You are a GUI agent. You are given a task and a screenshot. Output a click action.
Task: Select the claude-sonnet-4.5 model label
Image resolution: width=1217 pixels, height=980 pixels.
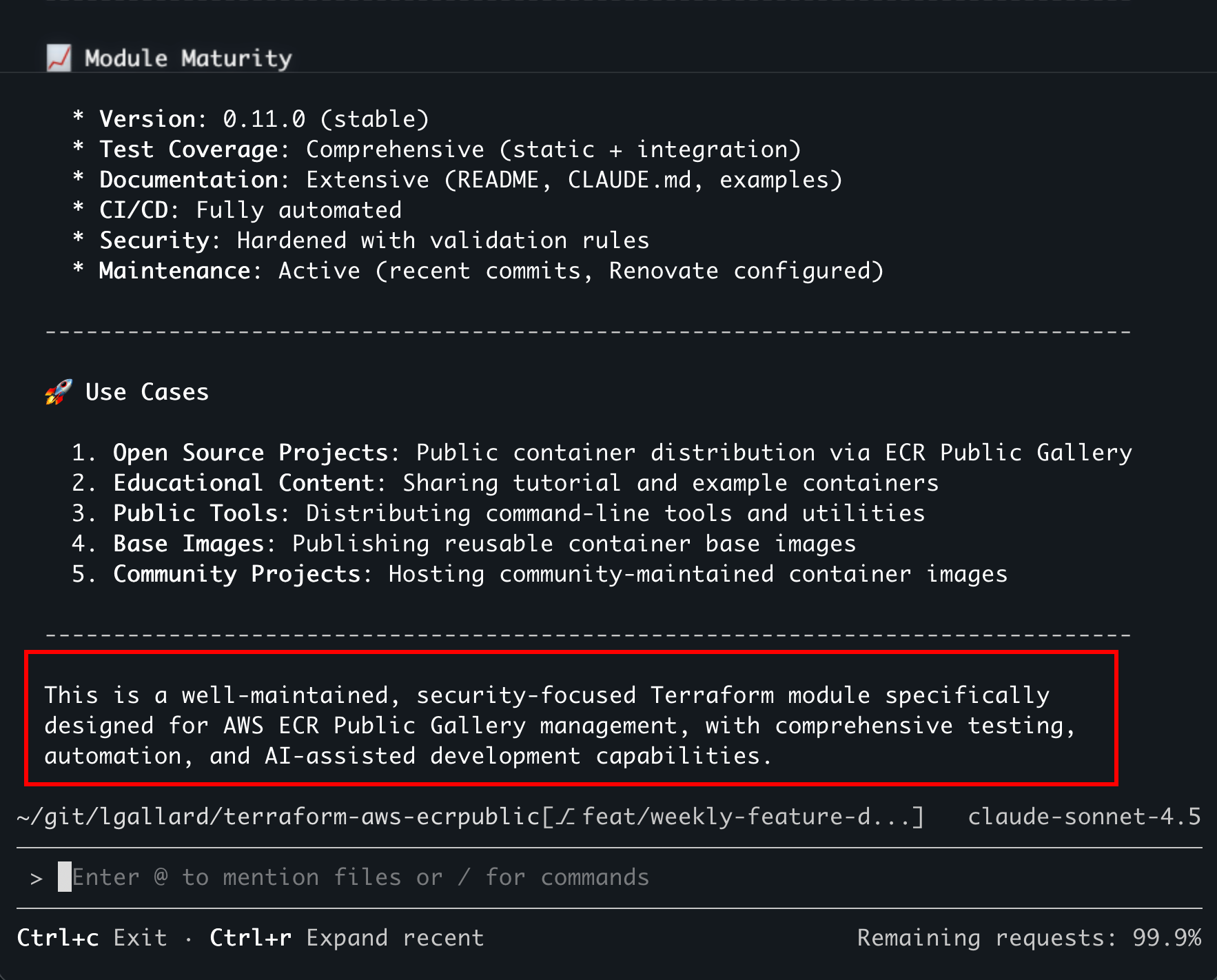click(1083, 817)
